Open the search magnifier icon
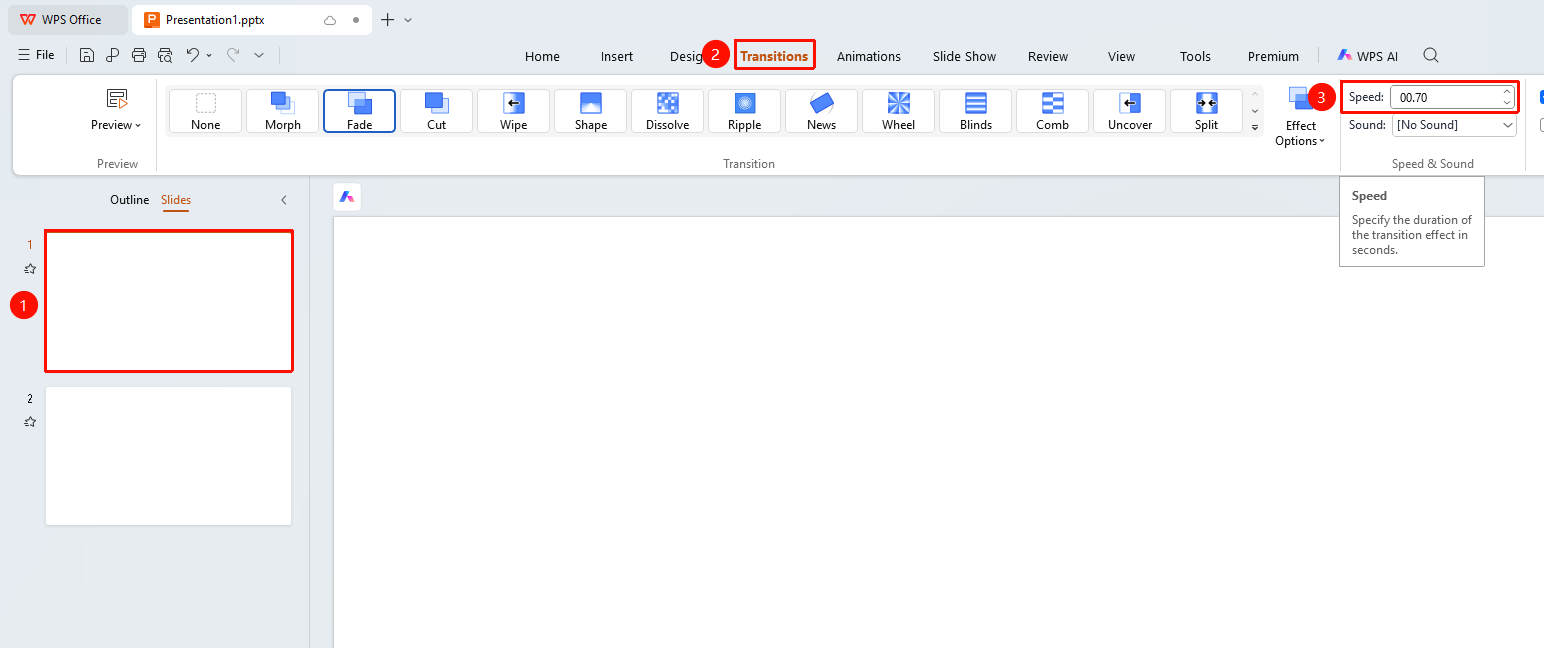 pyautogui.click(x=1431, y=55)
